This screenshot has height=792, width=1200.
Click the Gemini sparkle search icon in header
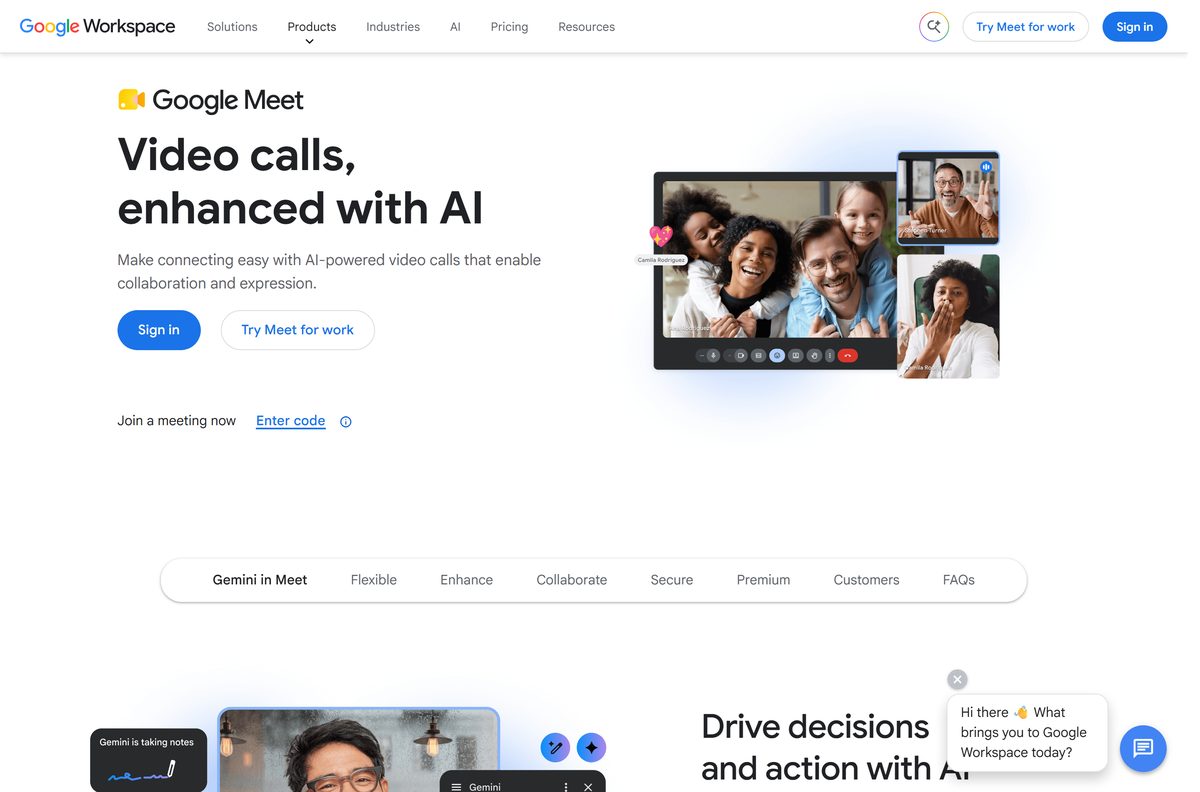[934, 27]
